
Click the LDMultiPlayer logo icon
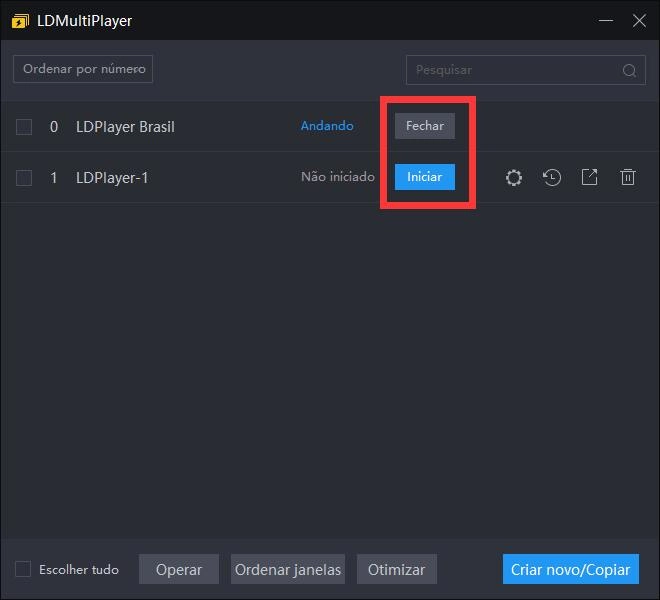20,21
